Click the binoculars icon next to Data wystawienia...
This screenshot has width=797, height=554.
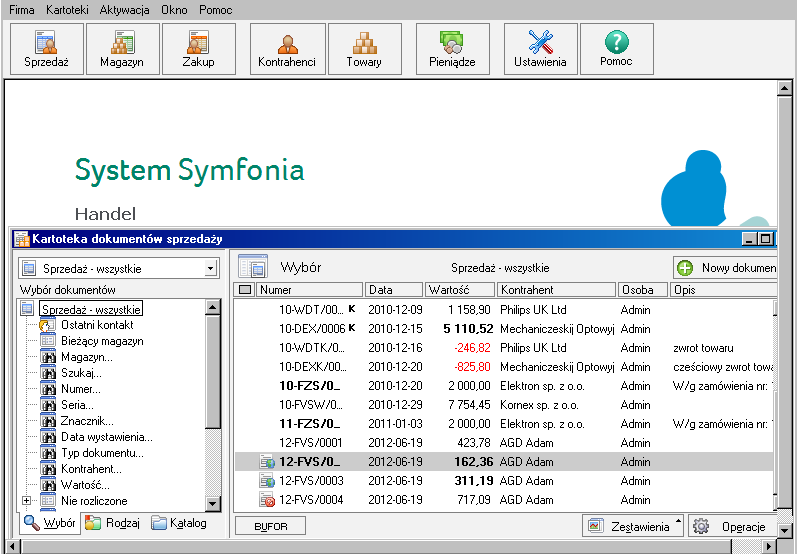(48, 437)
